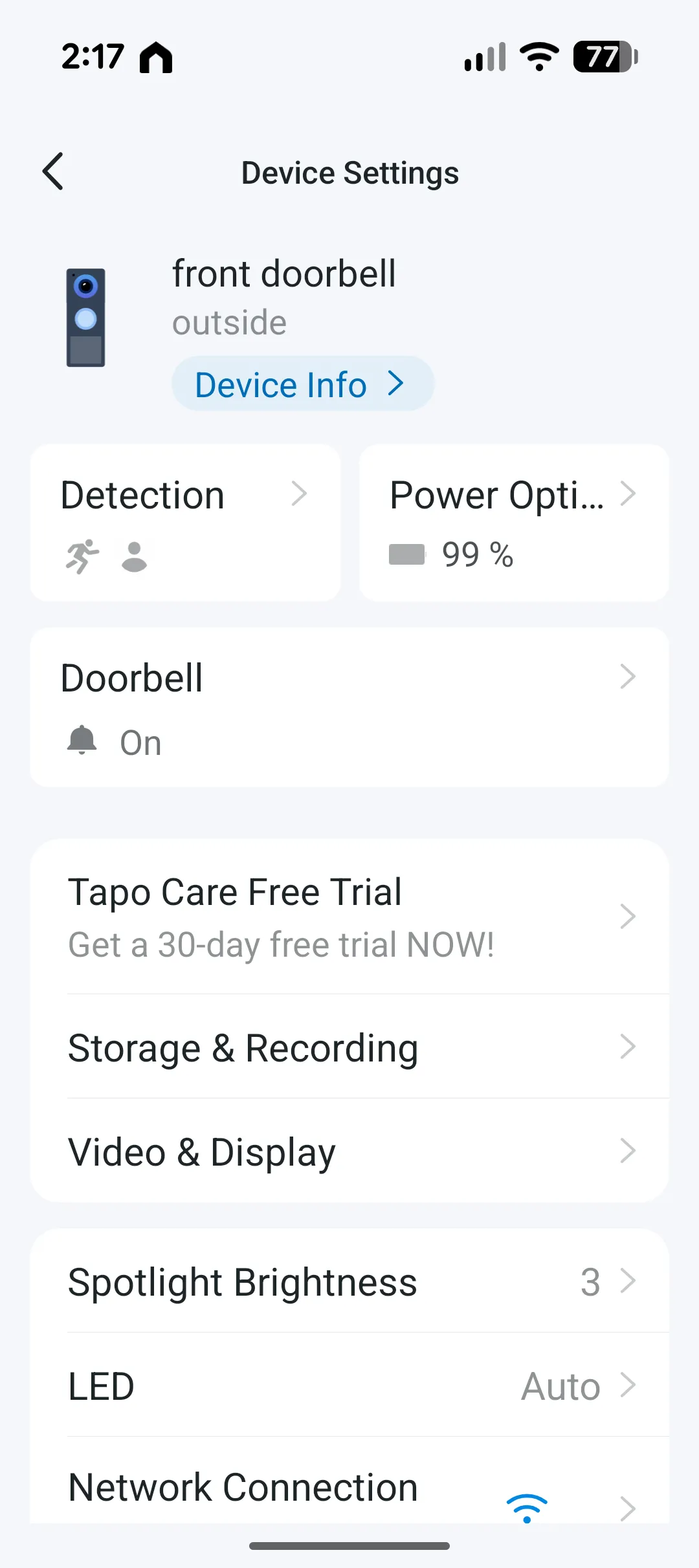Image resolution: width=699 pixels, height=1568 pixels.
Task: Tap the motion detection running-person icon
Action: click(x=82, y=556)
